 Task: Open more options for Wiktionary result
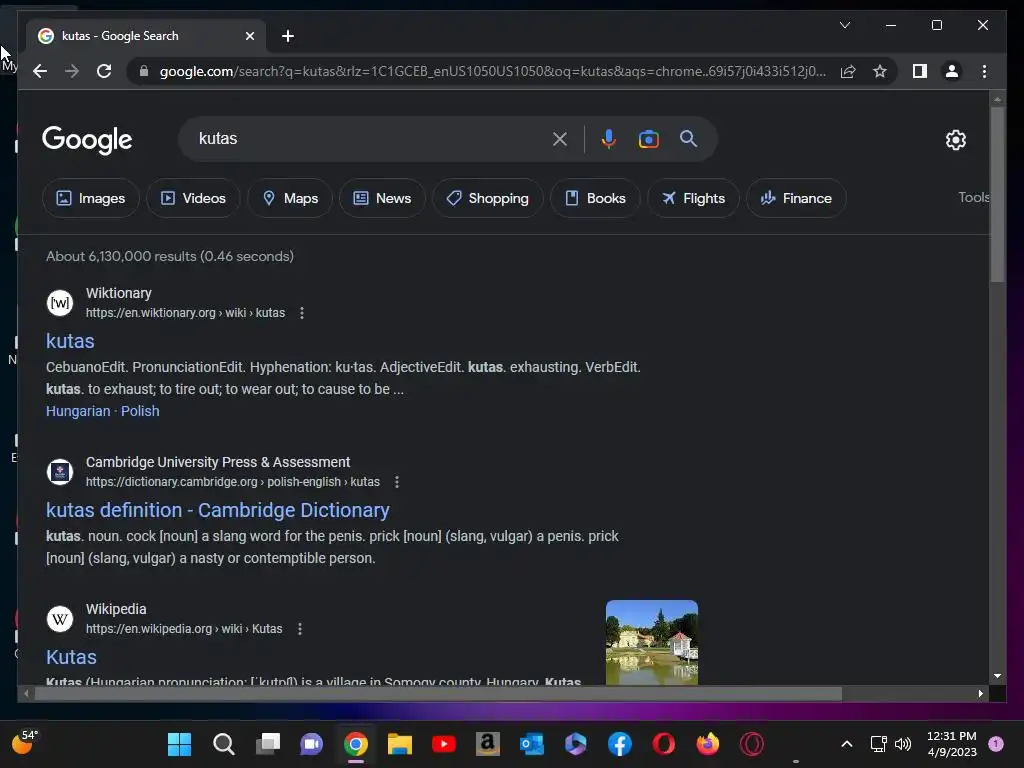(302, 313)
